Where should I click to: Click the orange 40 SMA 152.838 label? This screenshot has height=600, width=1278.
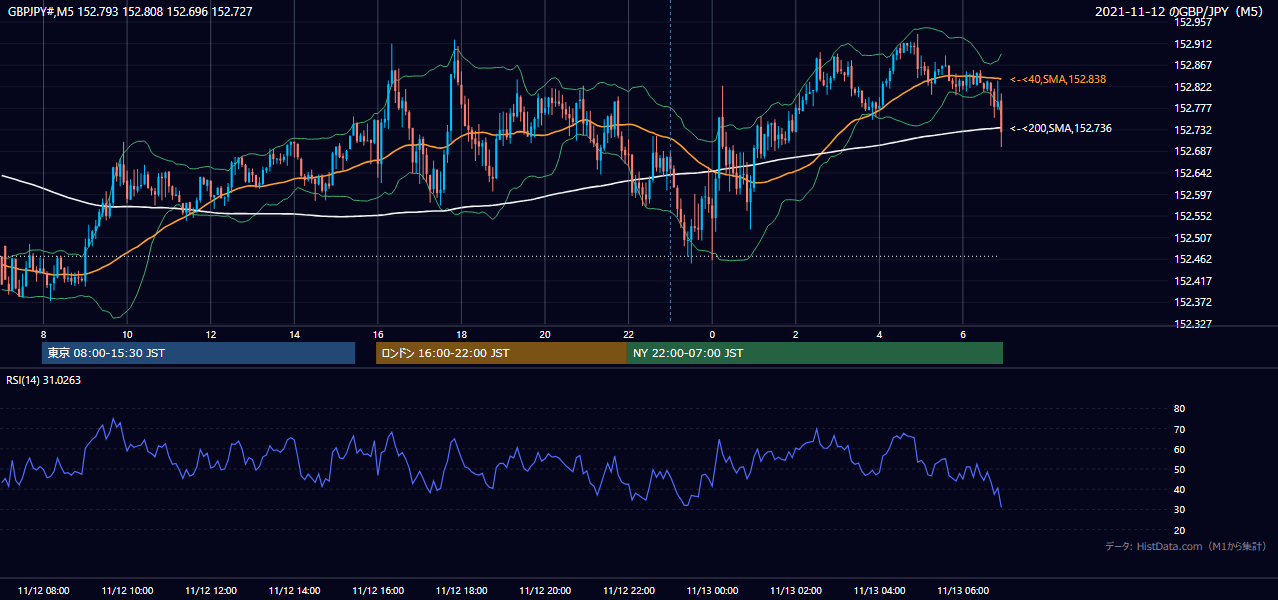(x=1057, y=79)
